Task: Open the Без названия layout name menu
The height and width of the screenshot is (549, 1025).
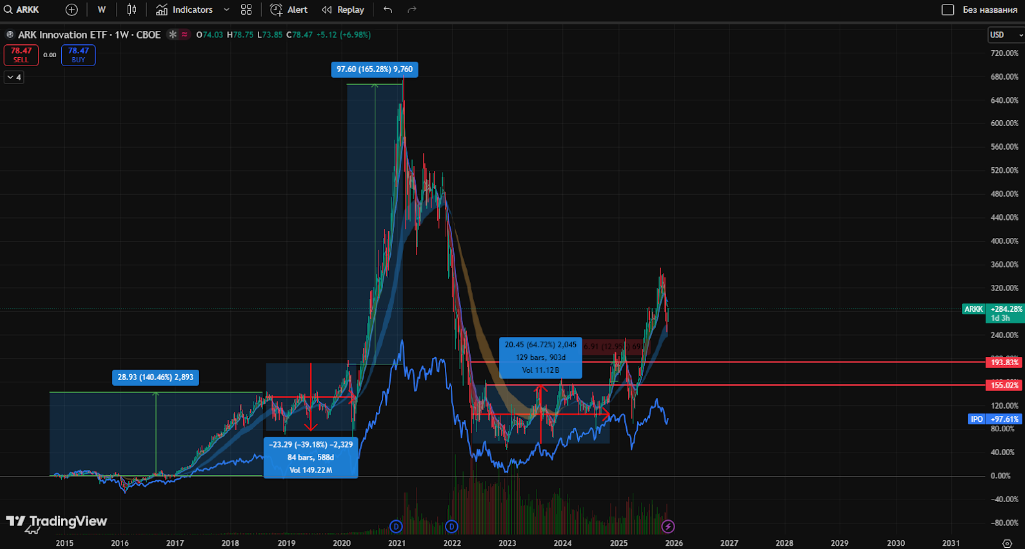Action: coord(990,9)
